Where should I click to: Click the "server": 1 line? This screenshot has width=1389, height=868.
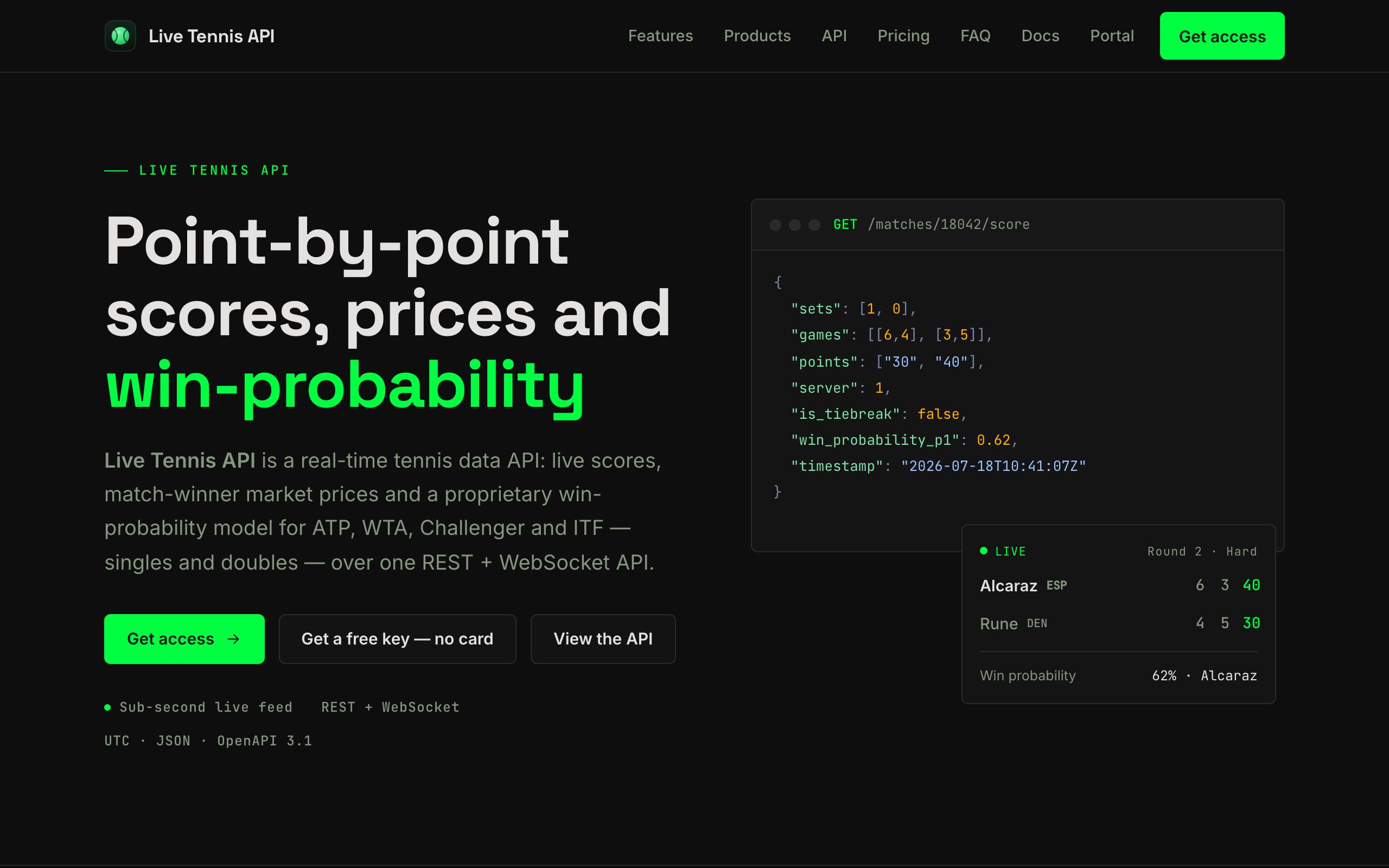tap(841, 388)
